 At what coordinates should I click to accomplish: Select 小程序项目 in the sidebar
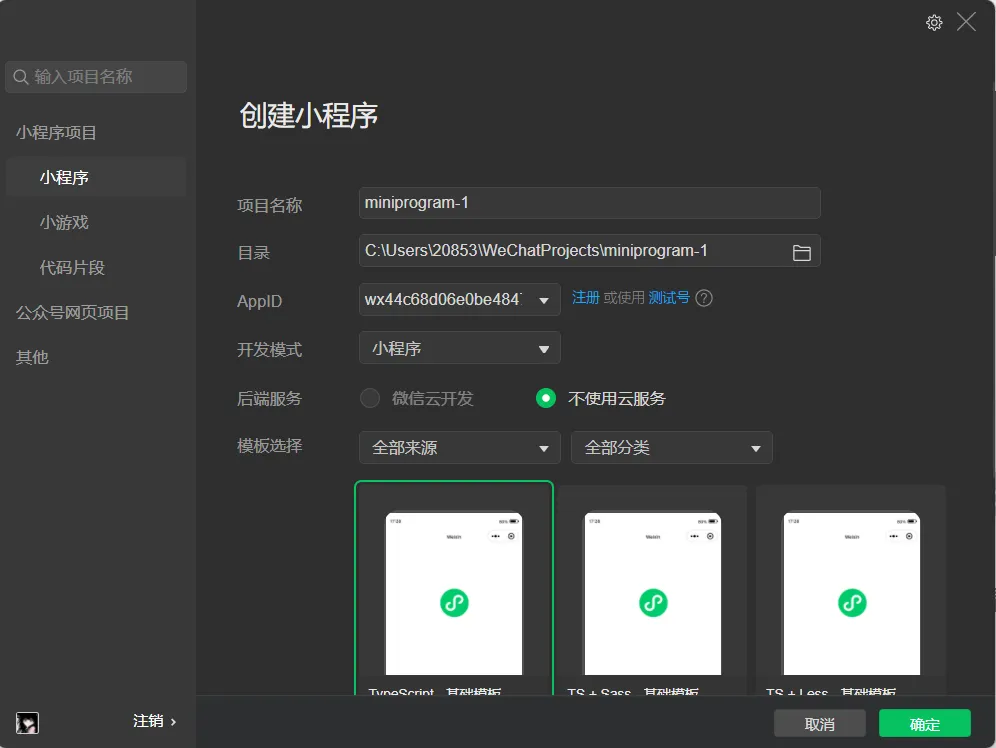tap(56, 133)
